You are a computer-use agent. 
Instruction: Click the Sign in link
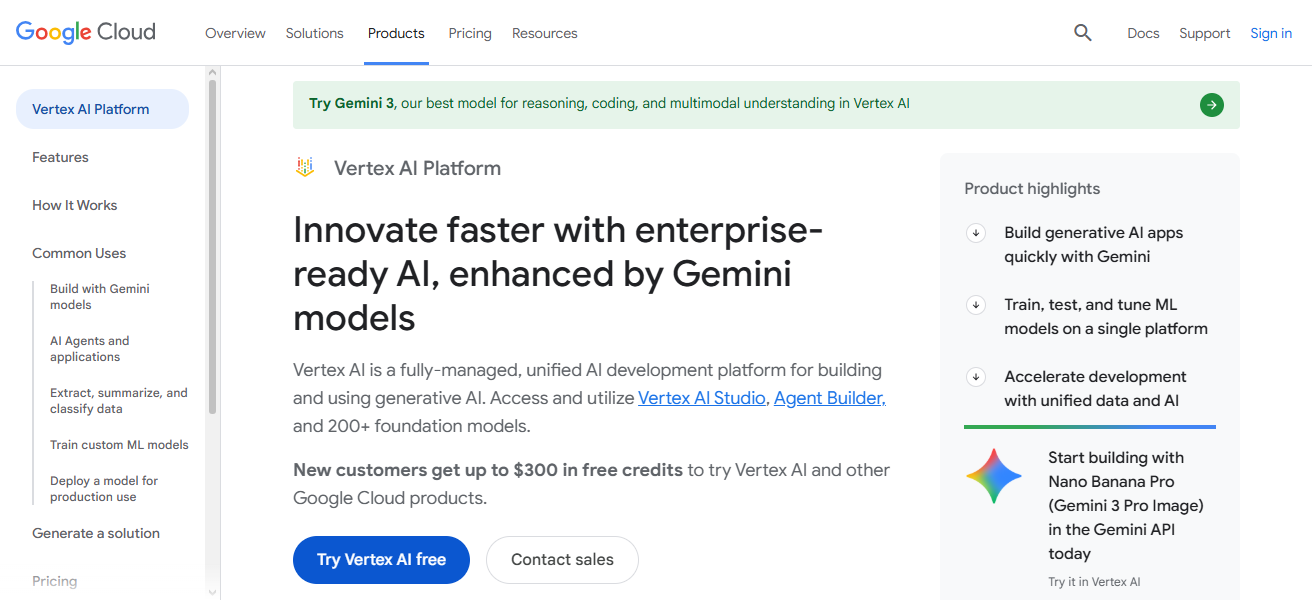[x=1270, y=32]
